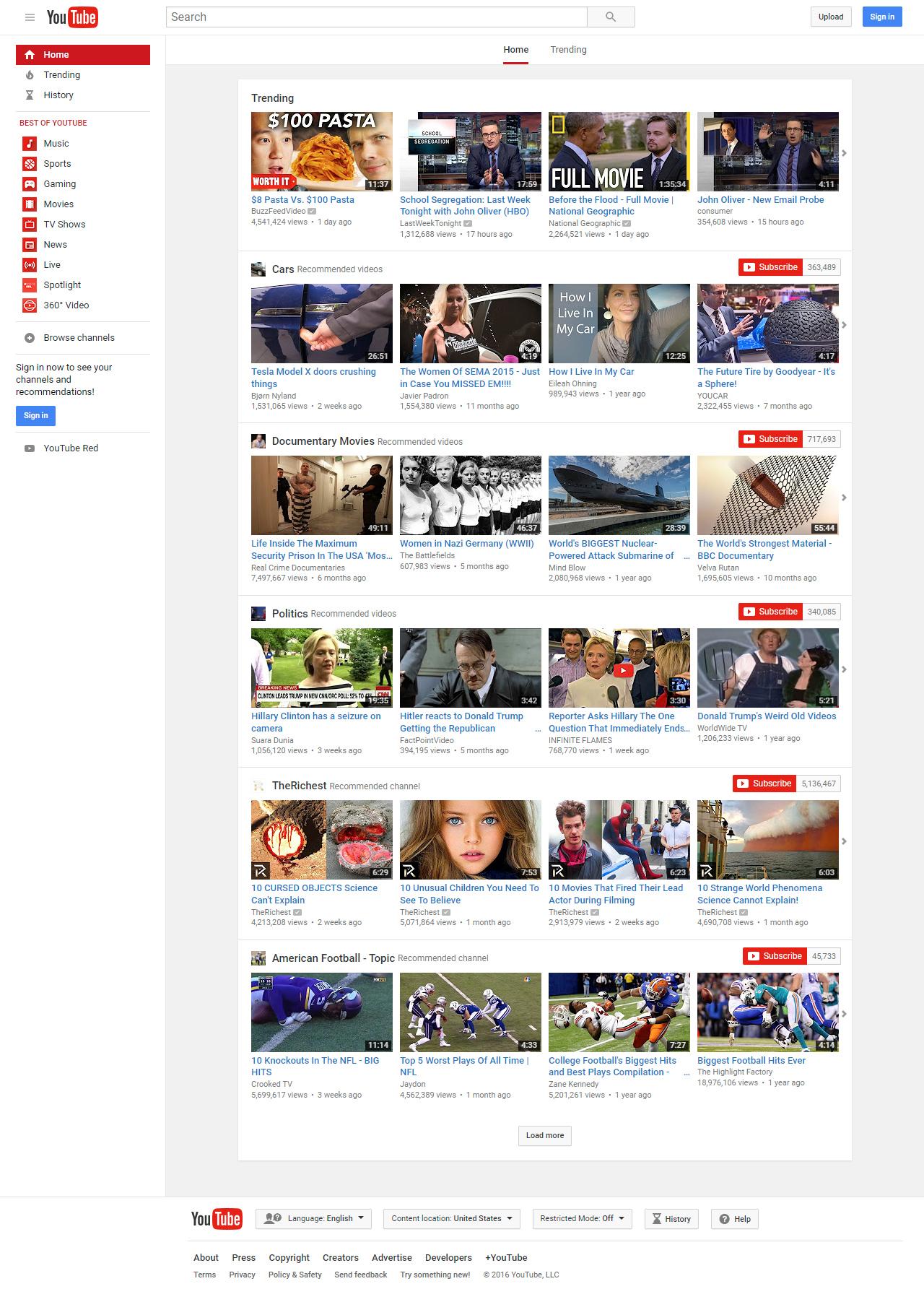This screenshot has width=924, height=1302.
Task: Open 'Donald Trump's Weird Old Videos' title
Action: (767, 716)
